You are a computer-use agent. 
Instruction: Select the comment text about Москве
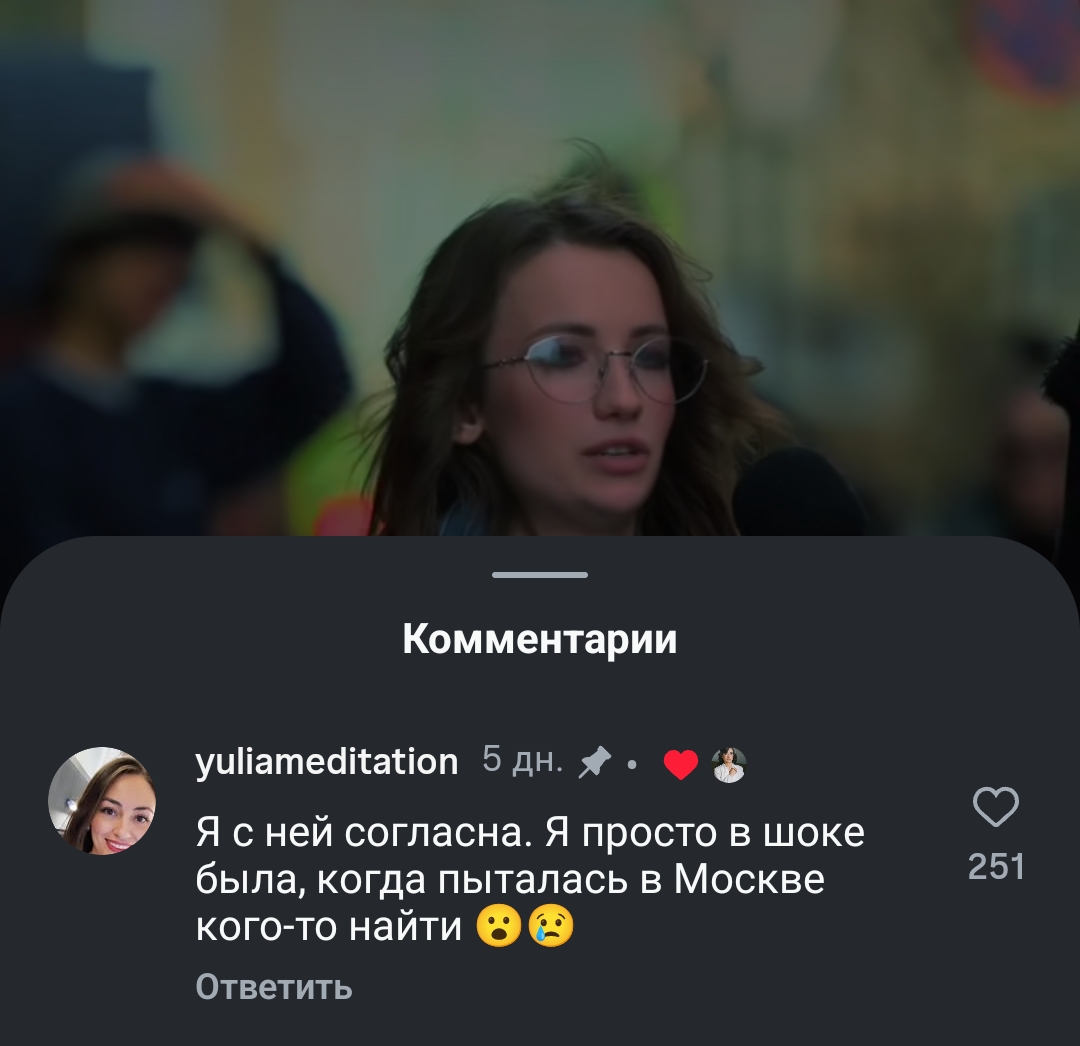530,879
